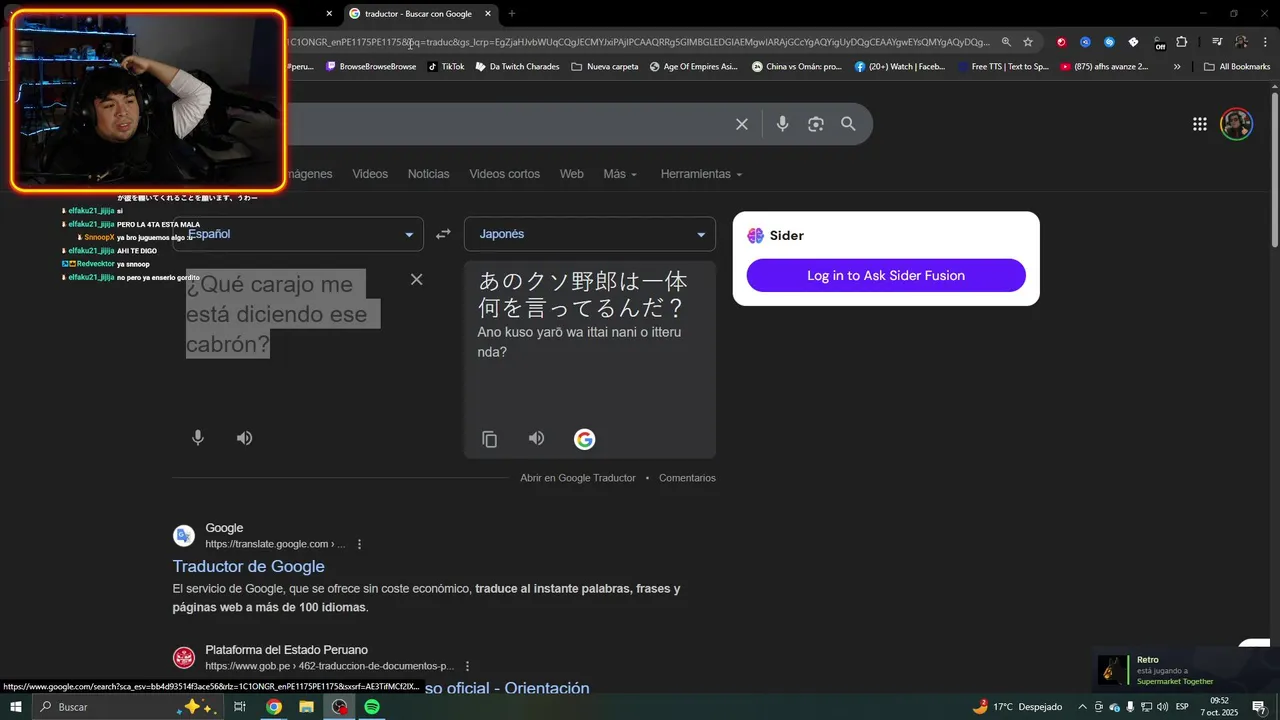This screenshot has height=720, width=1280.
Task: Switch to Web search tab
Action: [572, 174]
